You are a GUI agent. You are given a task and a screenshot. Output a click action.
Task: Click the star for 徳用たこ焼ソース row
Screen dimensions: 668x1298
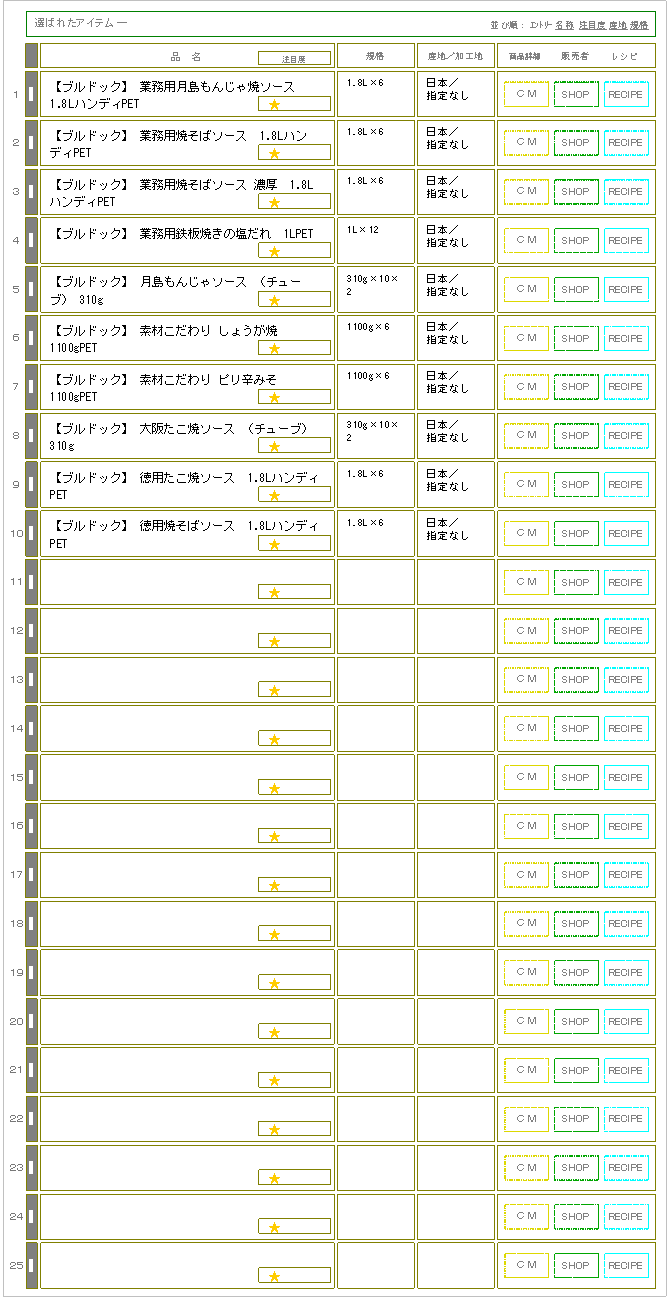[x=274, y=495]
